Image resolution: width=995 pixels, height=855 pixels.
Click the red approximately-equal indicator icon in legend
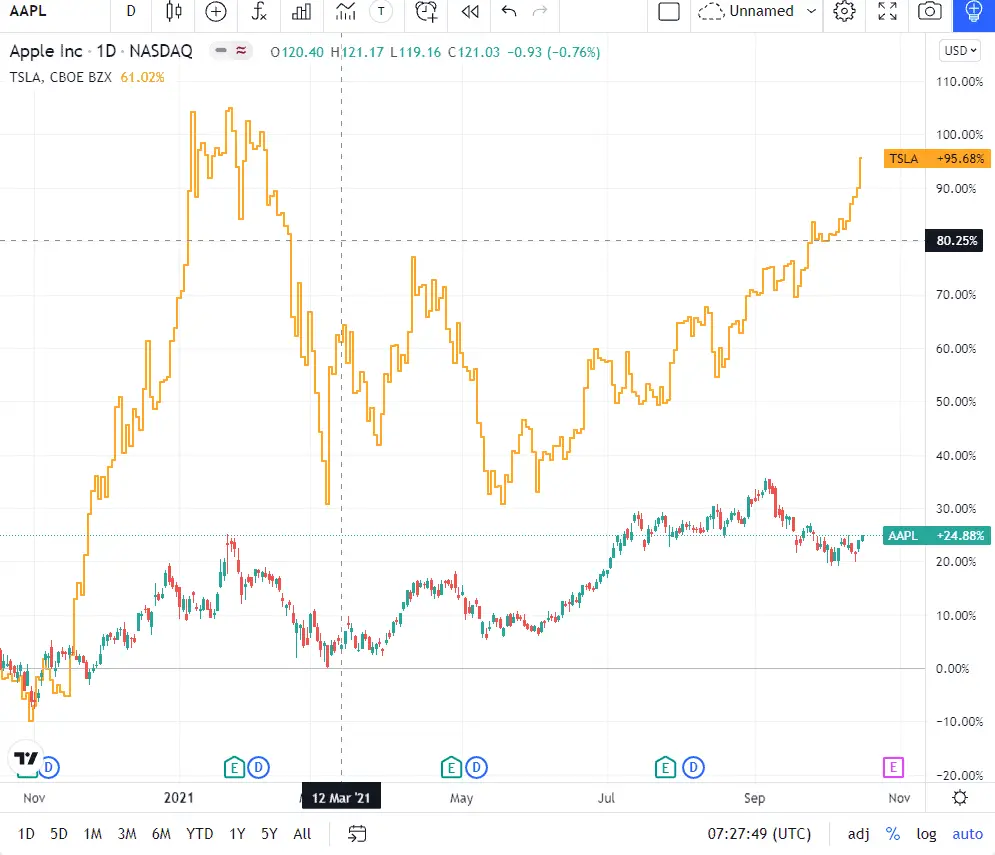pos(241,51)
